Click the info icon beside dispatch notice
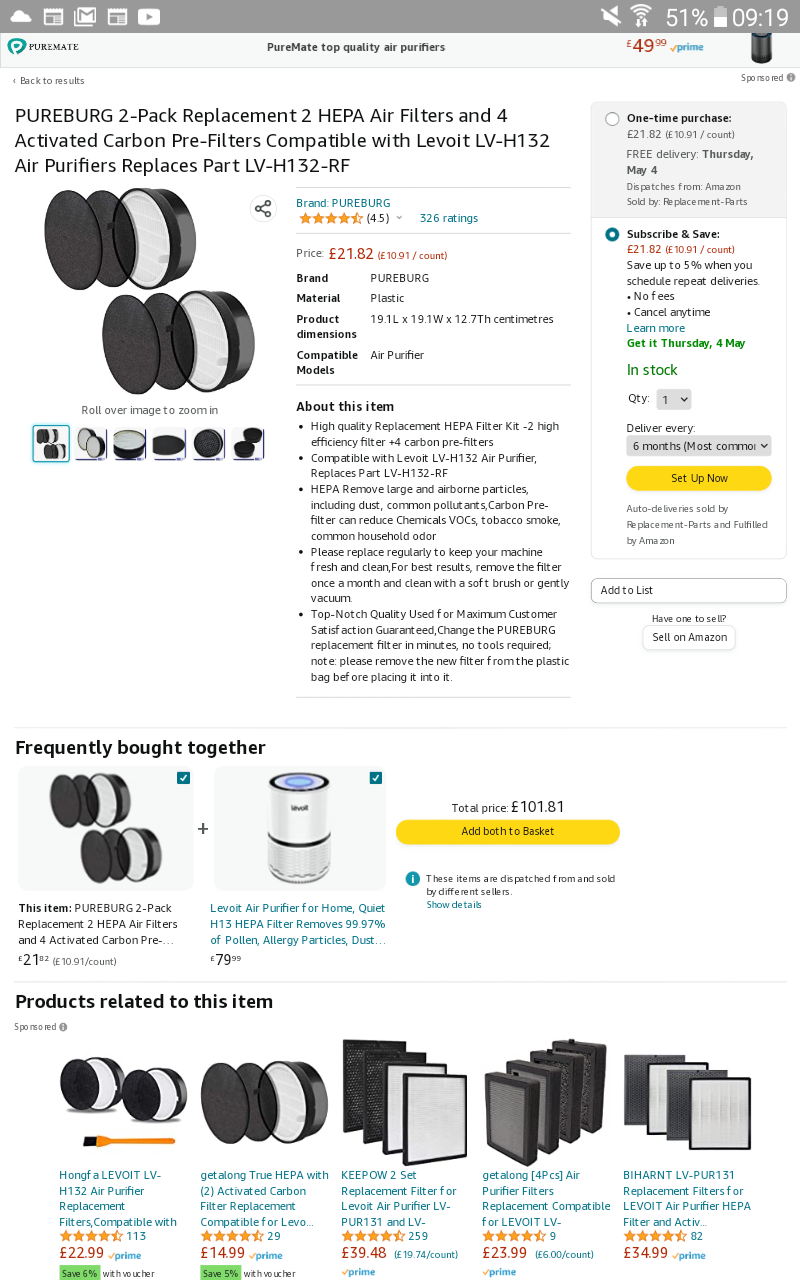The width and height of the screenshot is (800, 1280). (412, 879)
